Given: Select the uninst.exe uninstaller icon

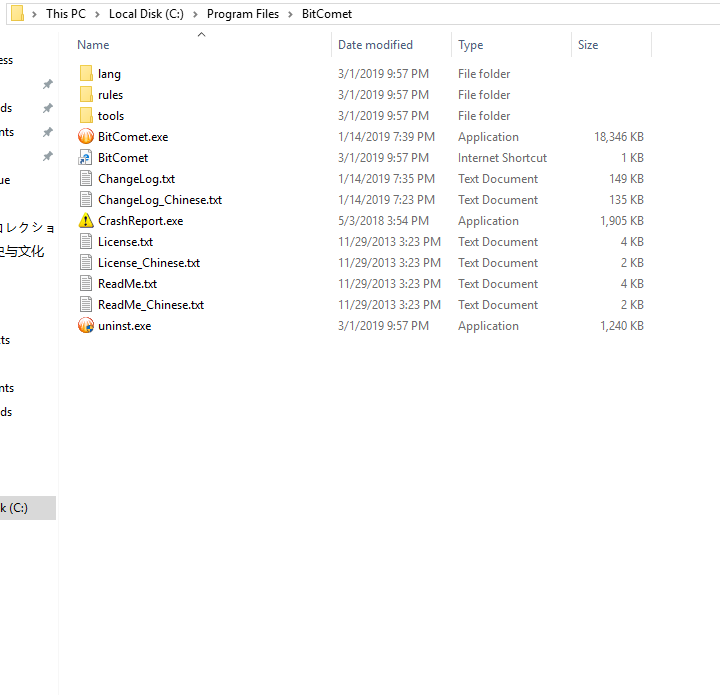Looking at the screenshot, I should [x=86, y=325].
